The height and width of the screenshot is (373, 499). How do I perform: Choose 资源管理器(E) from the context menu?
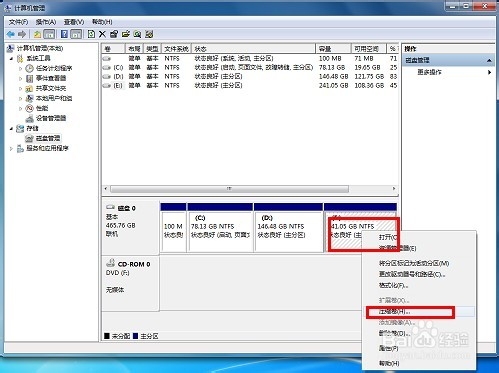[x=419, y=248]
